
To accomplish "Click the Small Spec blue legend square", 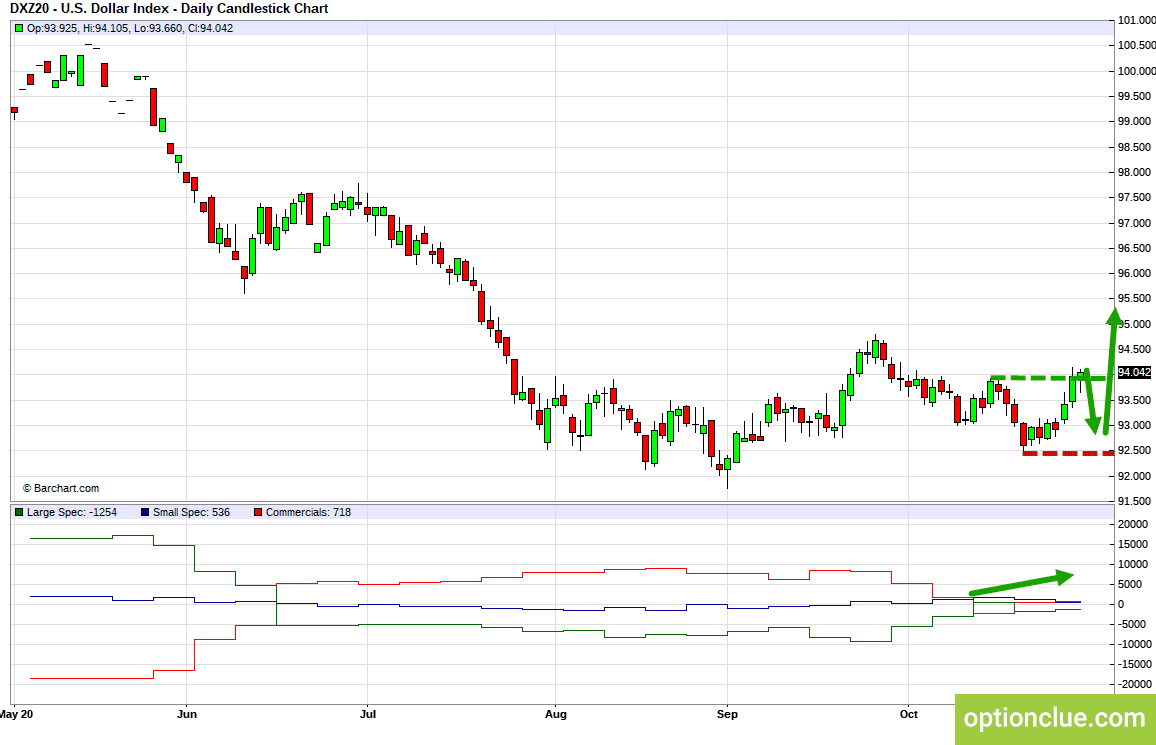I will [146, 512].
